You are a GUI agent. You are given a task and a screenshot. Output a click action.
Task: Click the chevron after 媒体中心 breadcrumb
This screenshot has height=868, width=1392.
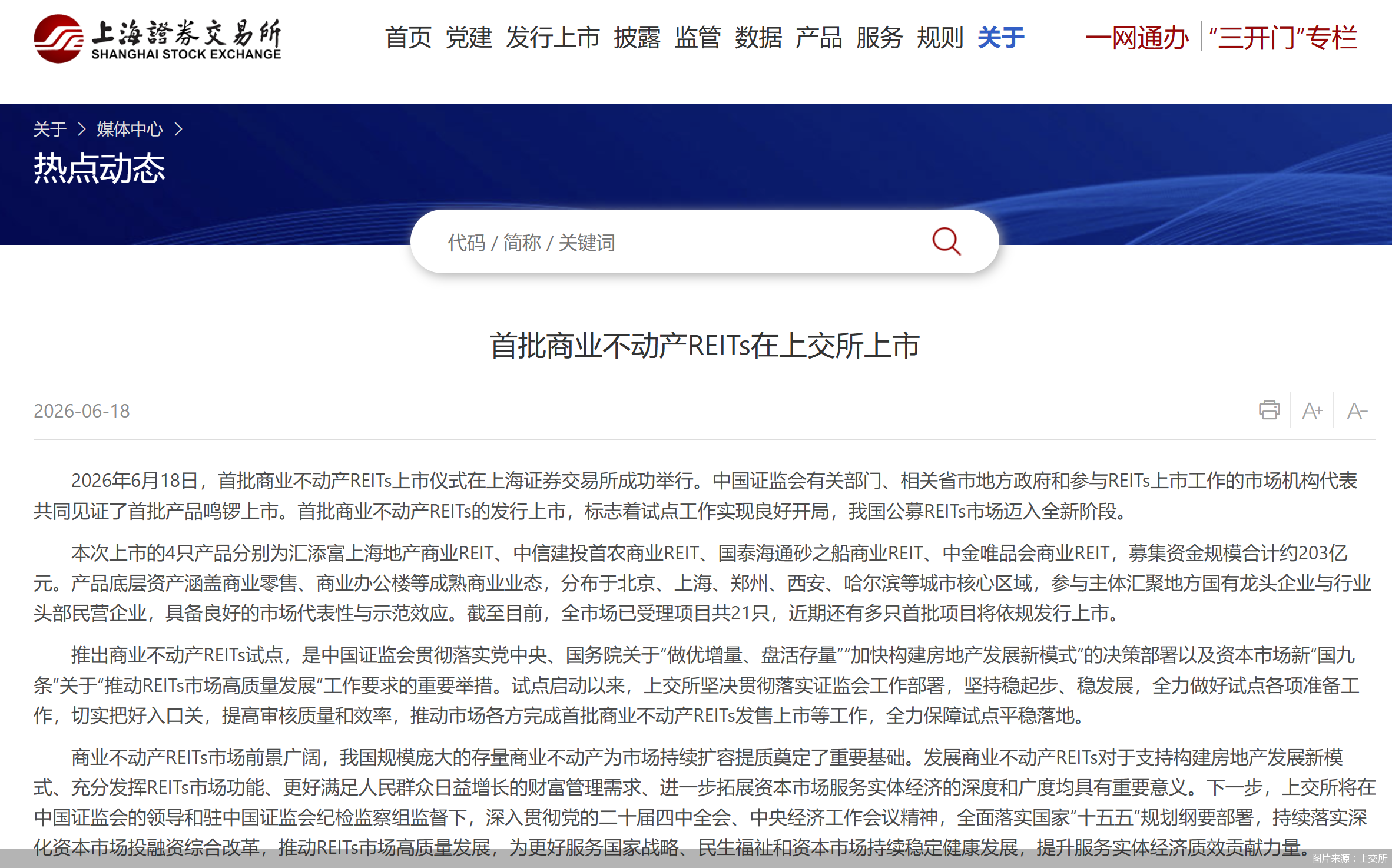(x=178, y=129)
